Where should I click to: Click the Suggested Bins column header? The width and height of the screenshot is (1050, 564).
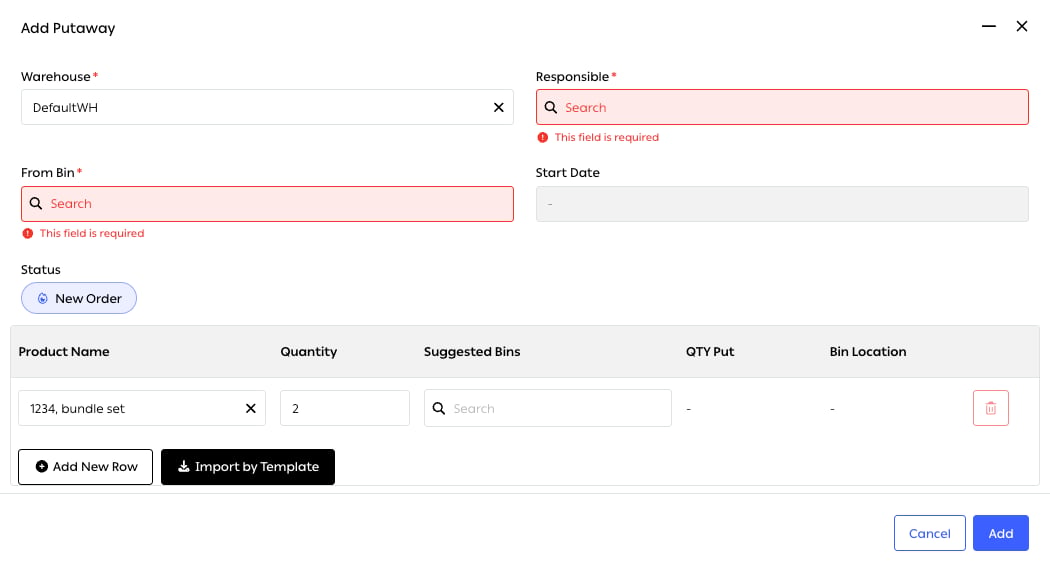(x=472, y=352)
